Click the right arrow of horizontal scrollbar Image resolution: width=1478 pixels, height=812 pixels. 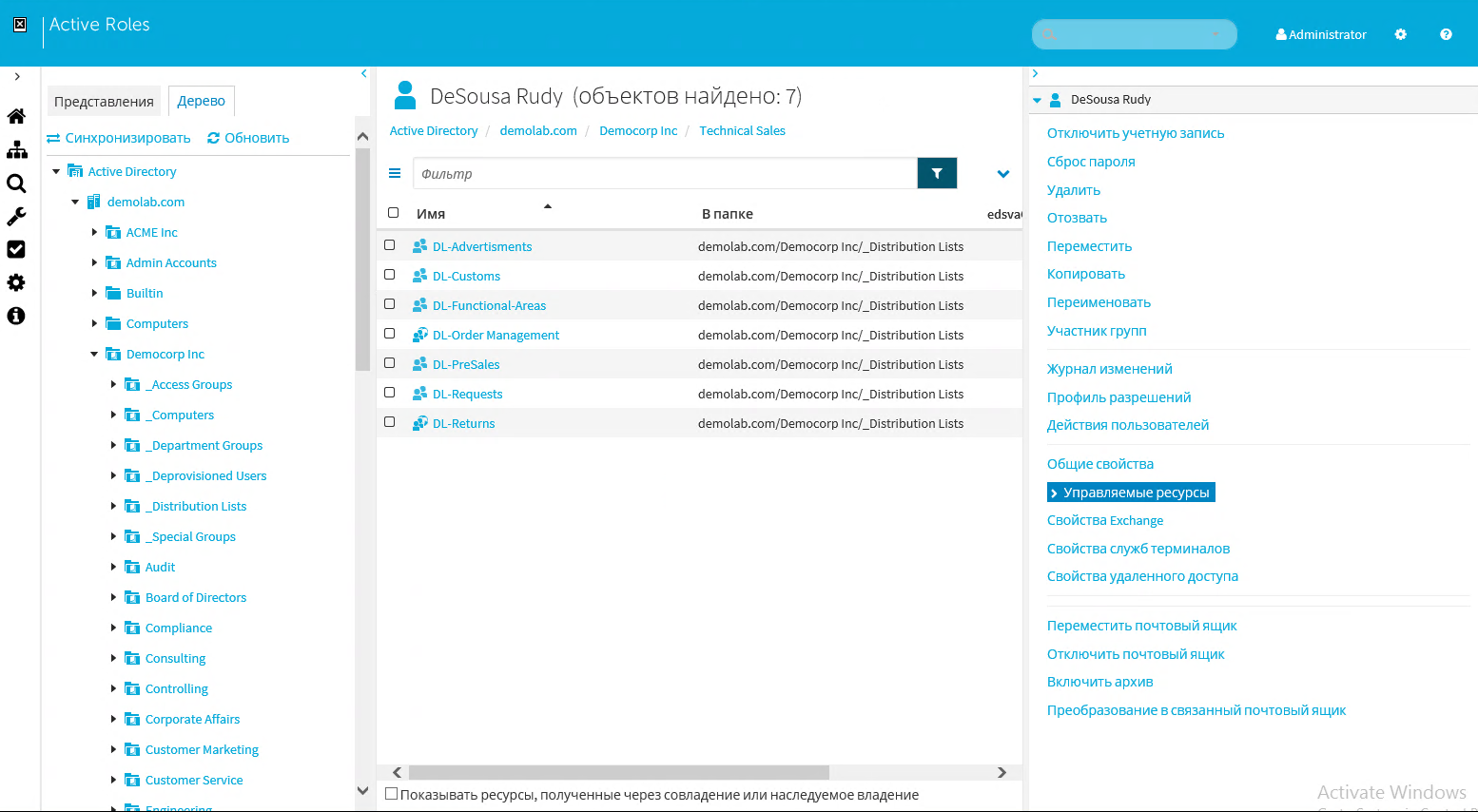click(x=1002, y=772)
